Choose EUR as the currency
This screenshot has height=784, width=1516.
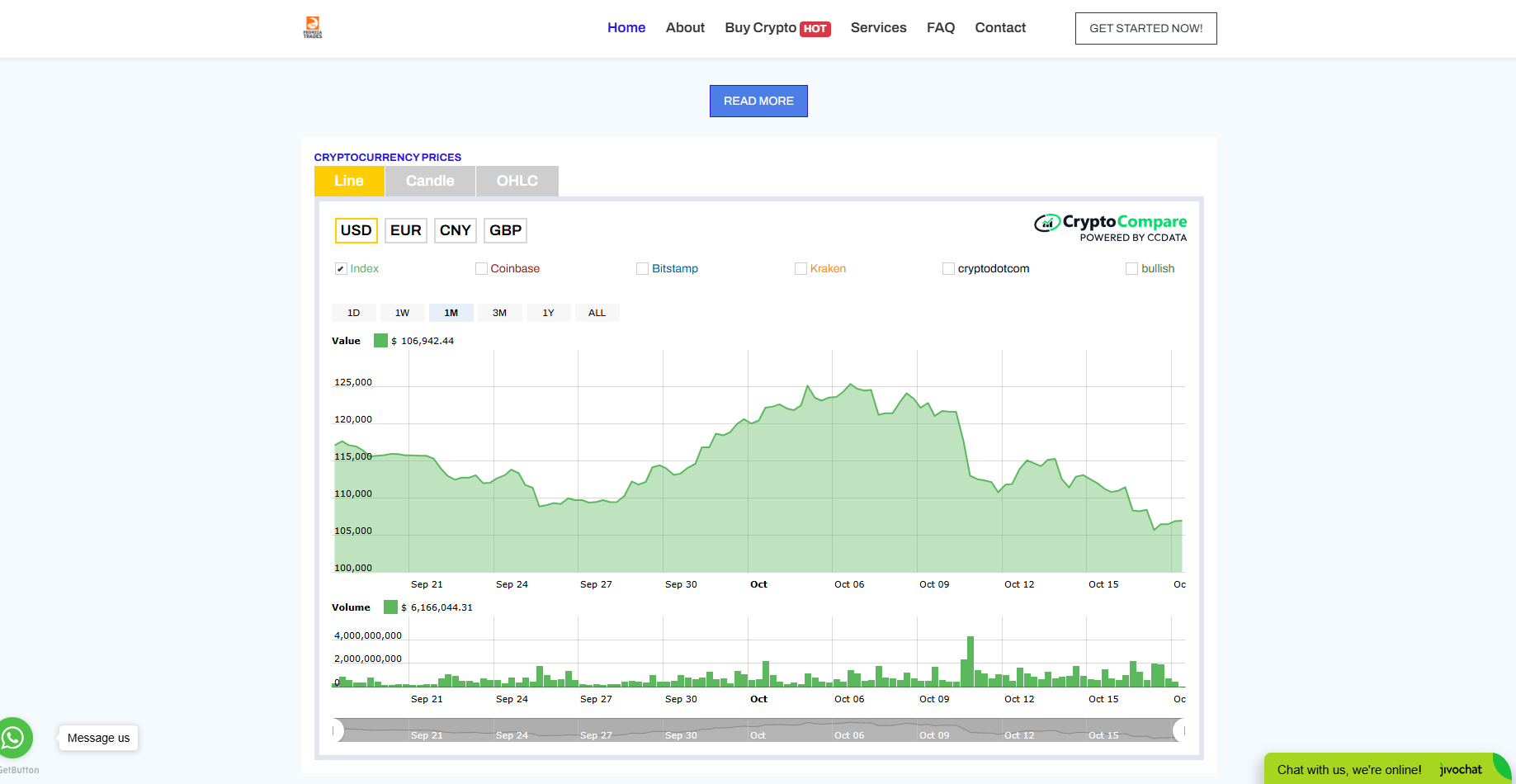coord(405,230)
